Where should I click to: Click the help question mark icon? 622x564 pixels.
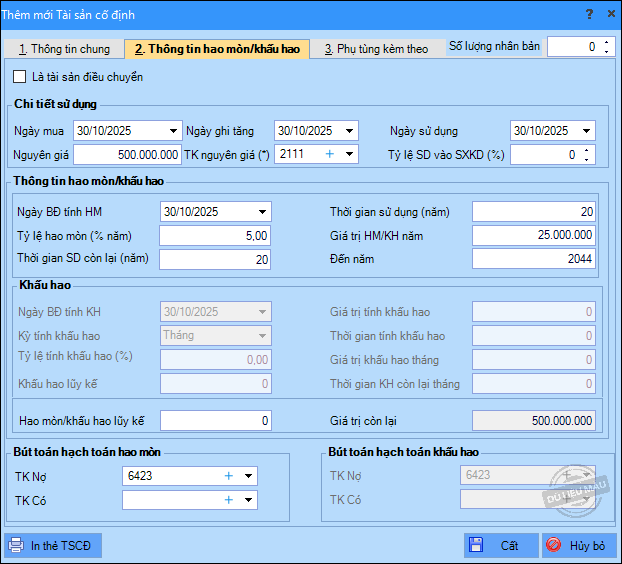click(x=587, y=15)
